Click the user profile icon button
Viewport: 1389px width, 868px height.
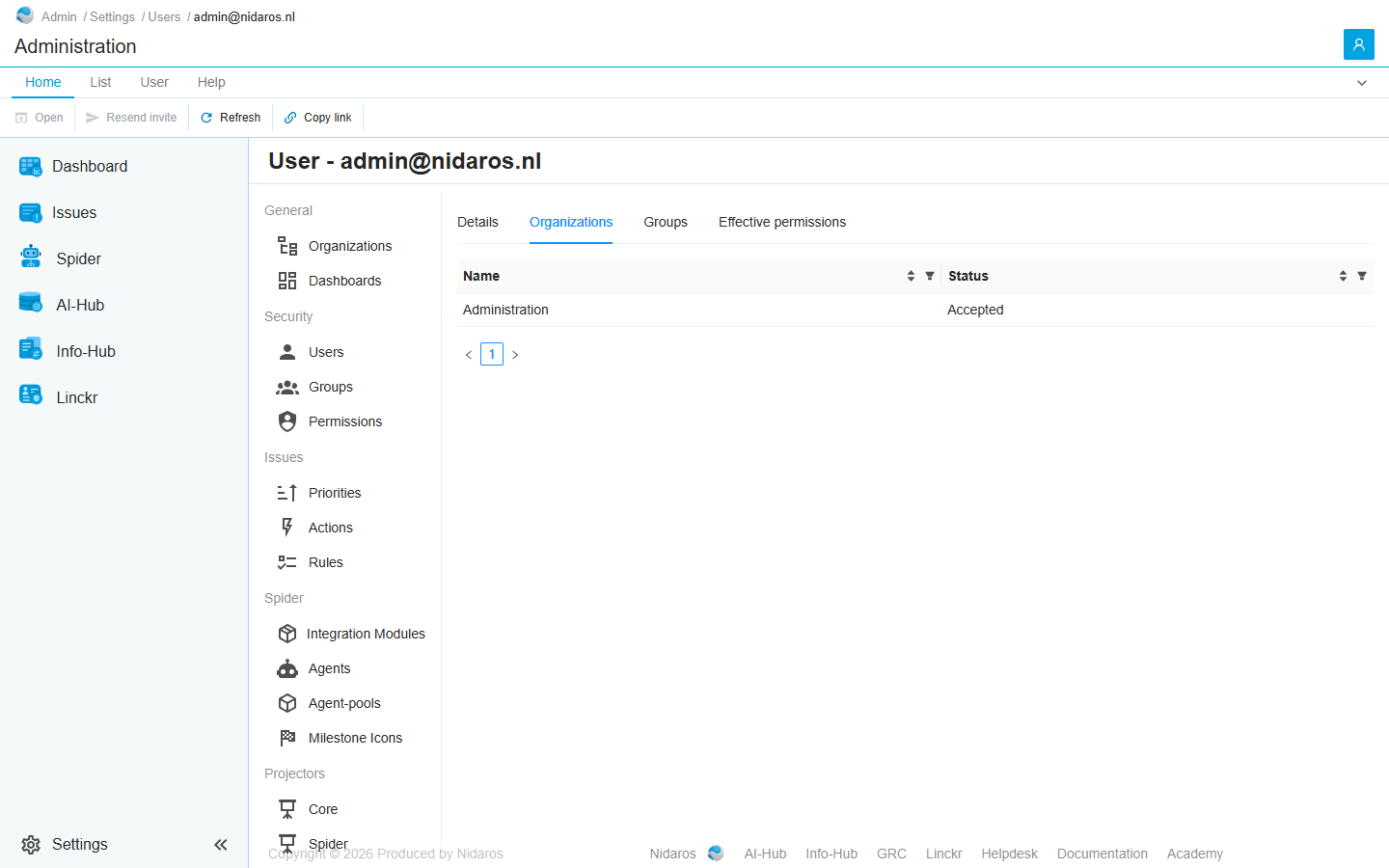pyautogui.click(x=1358, y=44)
